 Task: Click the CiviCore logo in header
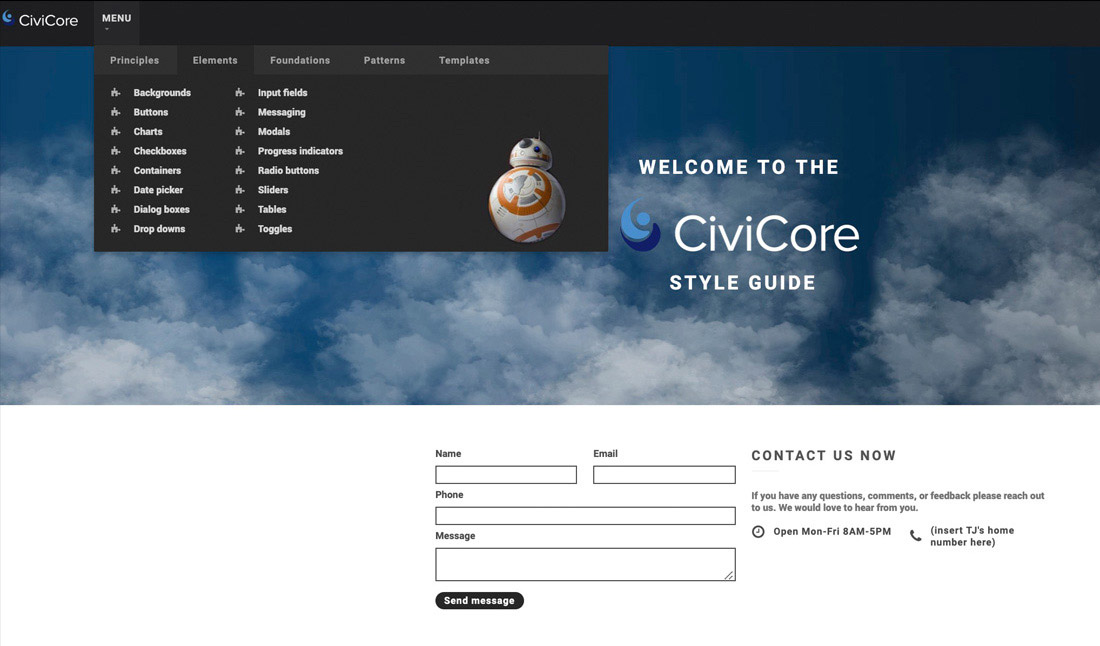click(x=40, y=19)
